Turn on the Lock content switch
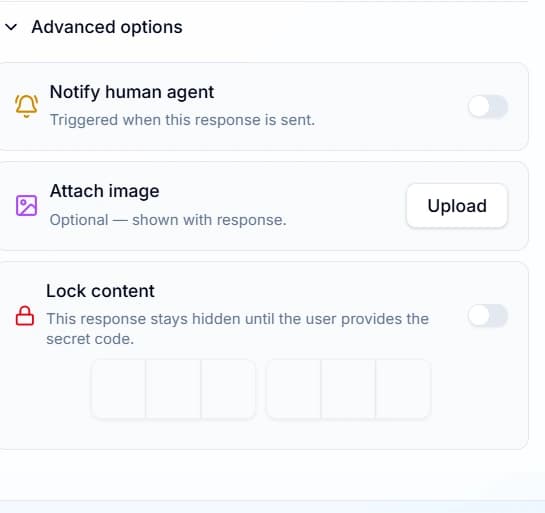This screenshot has width=545, height=513. (488, 316)
